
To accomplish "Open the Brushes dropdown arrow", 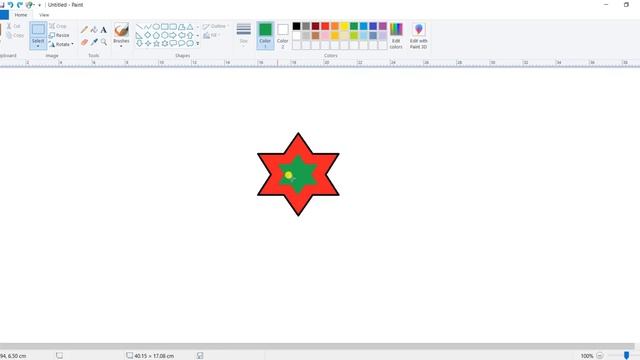I will click(121, 46).
